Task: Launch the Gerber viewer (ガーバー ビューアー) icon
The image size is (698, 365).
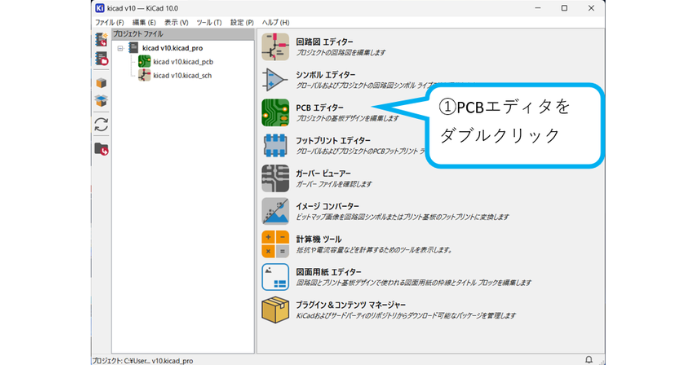Action: 275,178
